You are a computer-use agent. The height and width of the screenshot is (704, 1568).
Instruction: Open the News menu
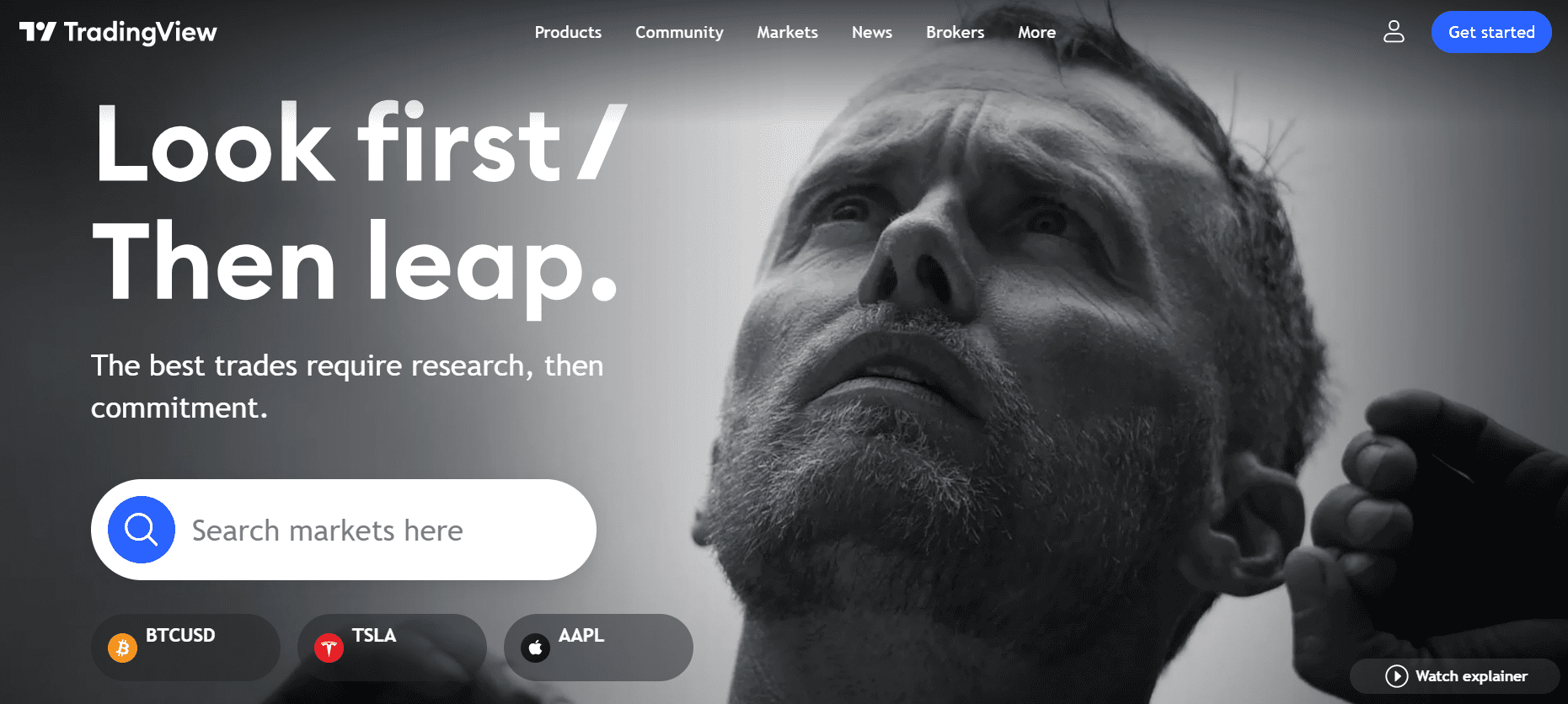pyautogui.click(x=871, y=32)
